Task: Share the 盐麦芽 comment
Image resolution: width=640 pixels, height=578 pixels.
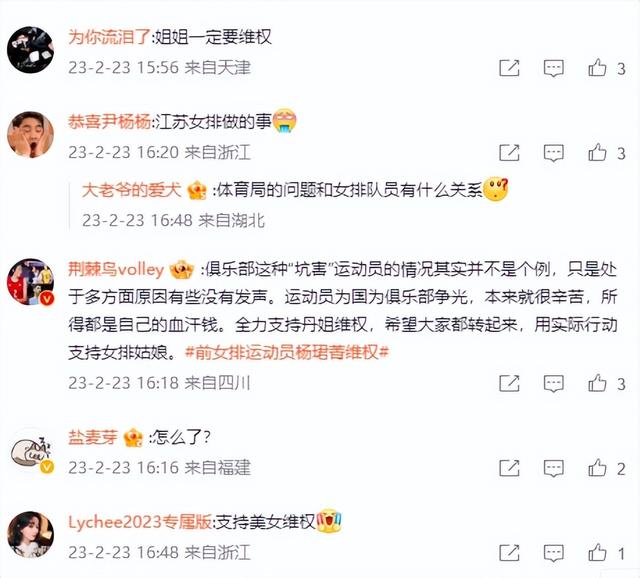Action: 509,468
